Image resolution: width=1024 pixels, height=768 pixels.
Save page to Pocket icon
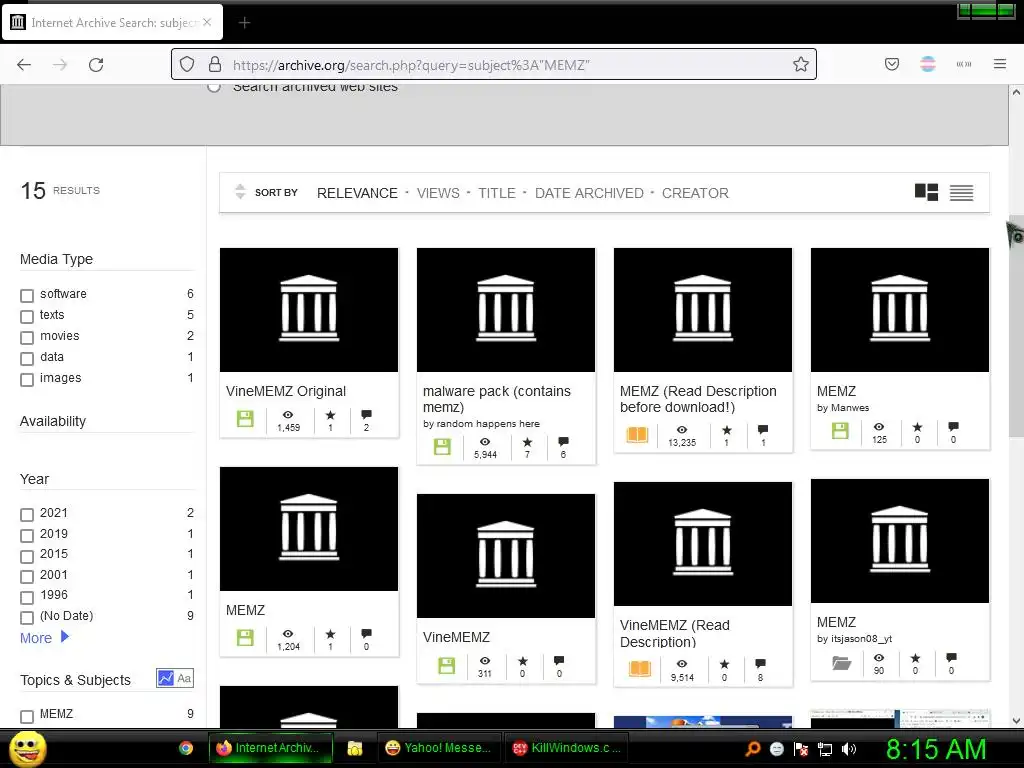coord(892,64)
